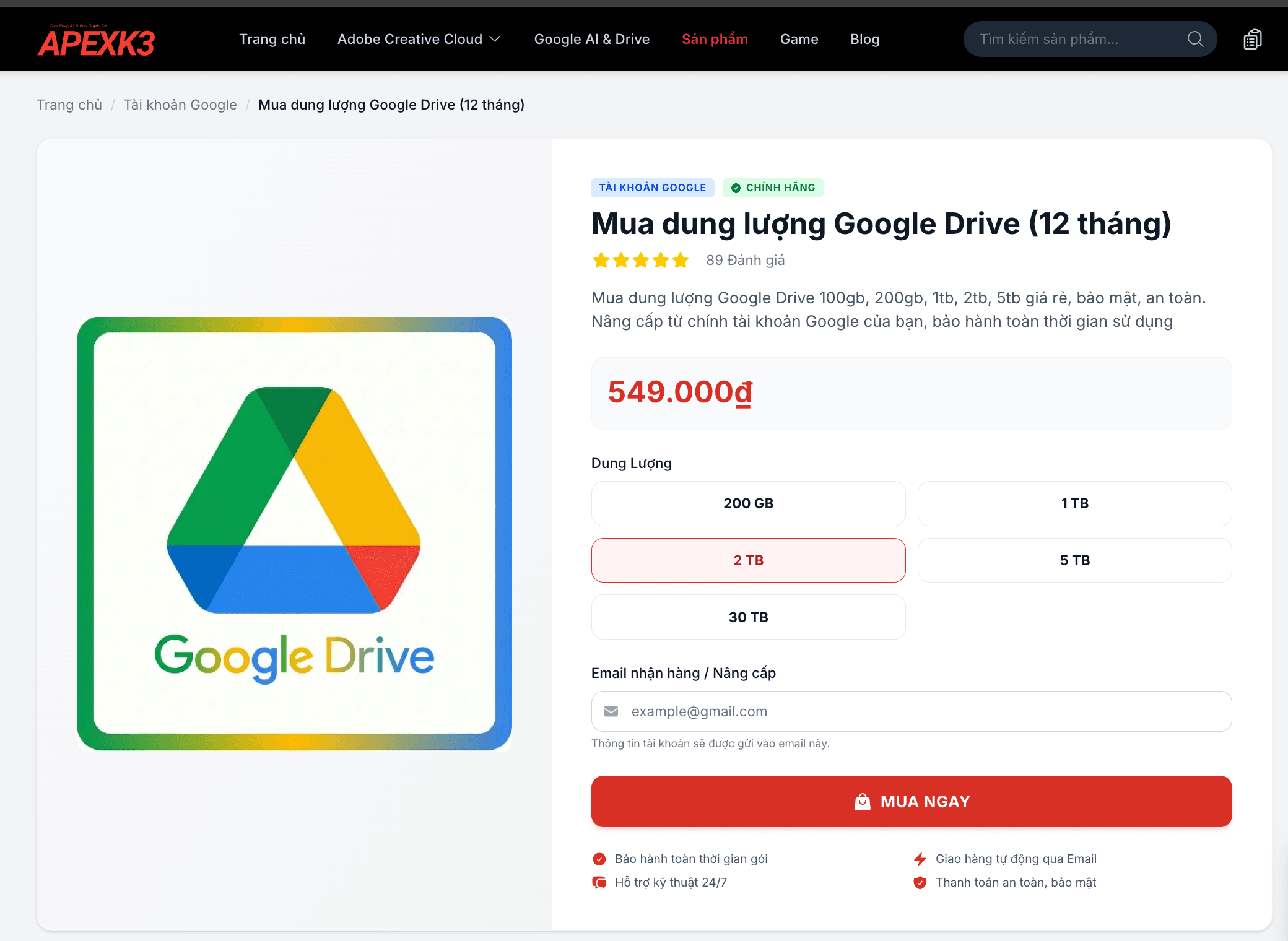Click the search magnifier icon
The image size is (1288, 941).
click(x=1195, y=39)
